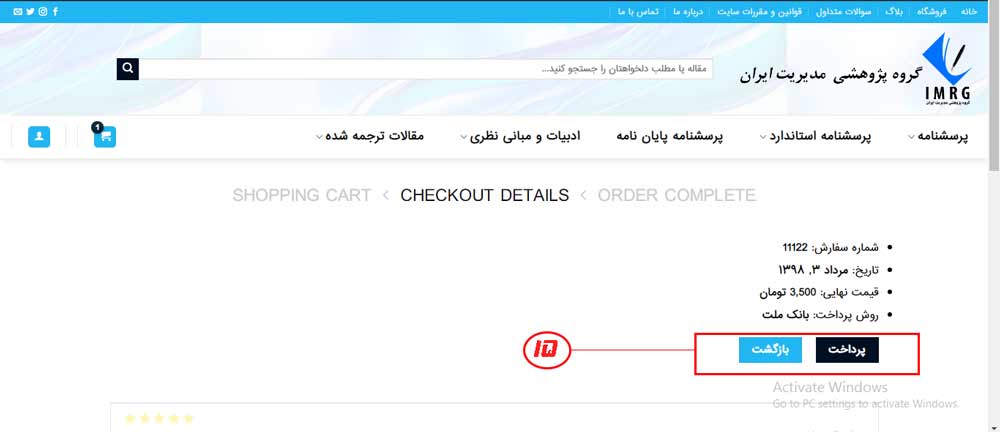The width and height of the screenshot is (1000, 432).
Task: Expand the ادبیات و مبانی نظری menu
Action: click(520, 137)
